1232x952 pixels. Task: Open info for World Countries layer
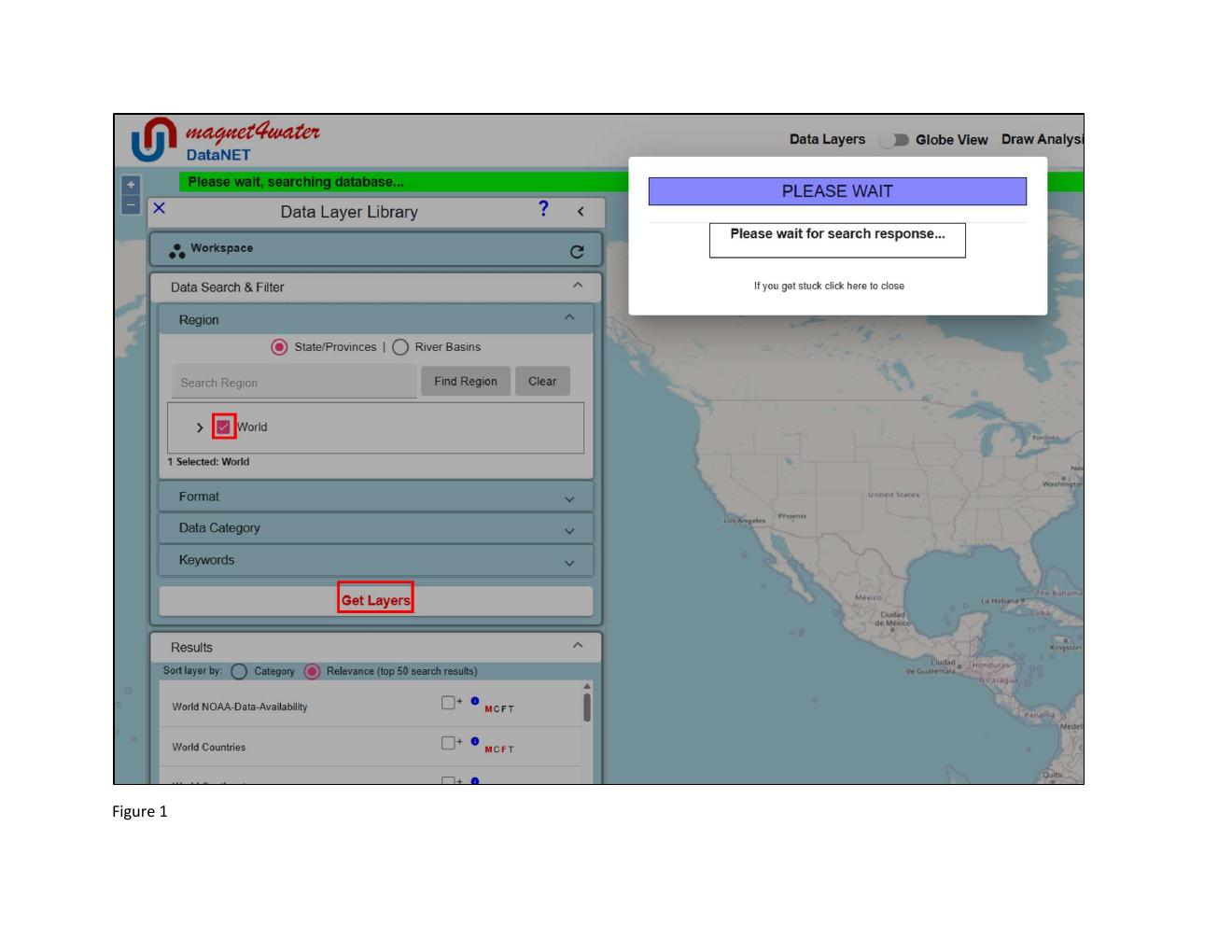click(x=475, y=741)
